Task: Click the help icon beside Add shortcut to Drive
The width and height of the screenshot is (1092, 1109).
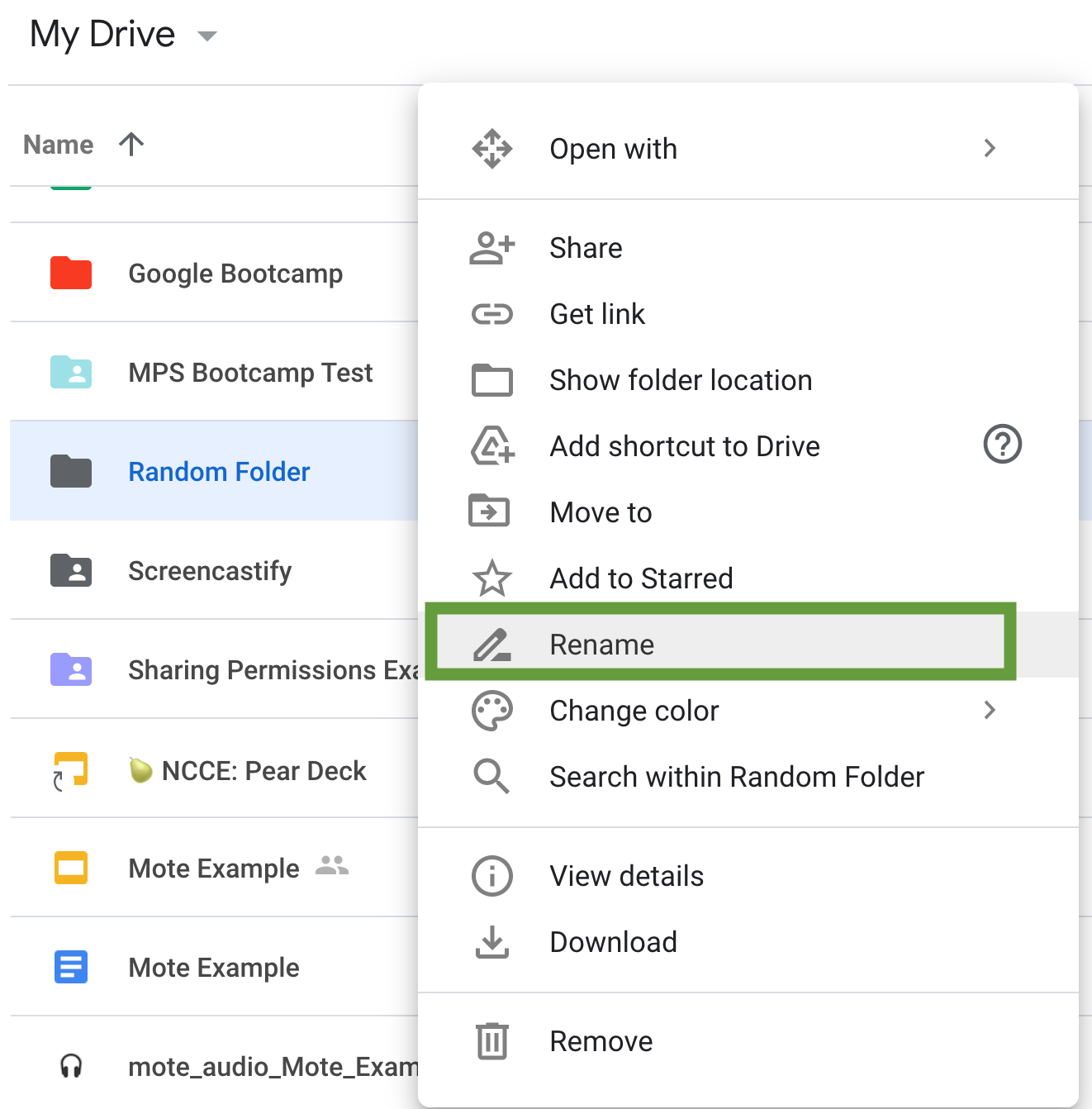Action: [1002, 445]
